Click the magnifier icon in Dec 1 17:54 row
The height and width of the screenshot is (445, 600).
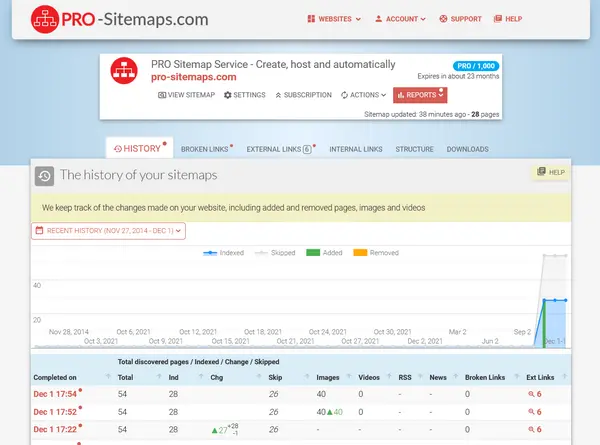(531, 394)
